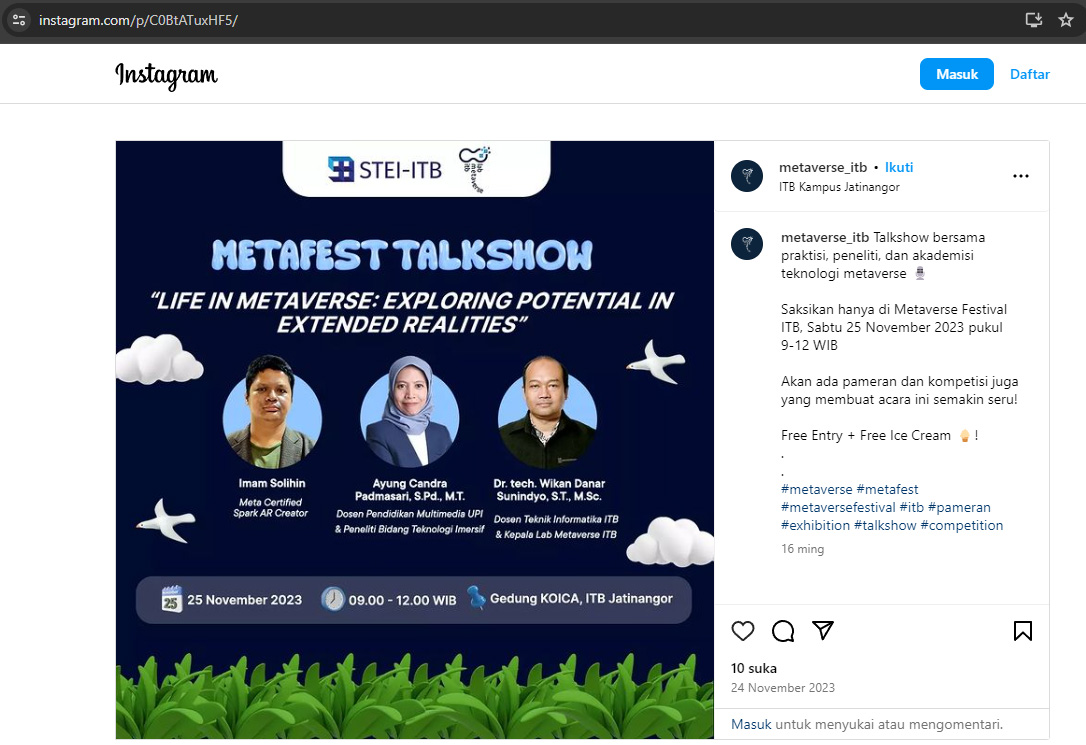Open the ITB Kampus Jatinangor location
Image resolution: width=1086 pixels, height=745 pixels.
pyautogui.click(x=839, y=187)
